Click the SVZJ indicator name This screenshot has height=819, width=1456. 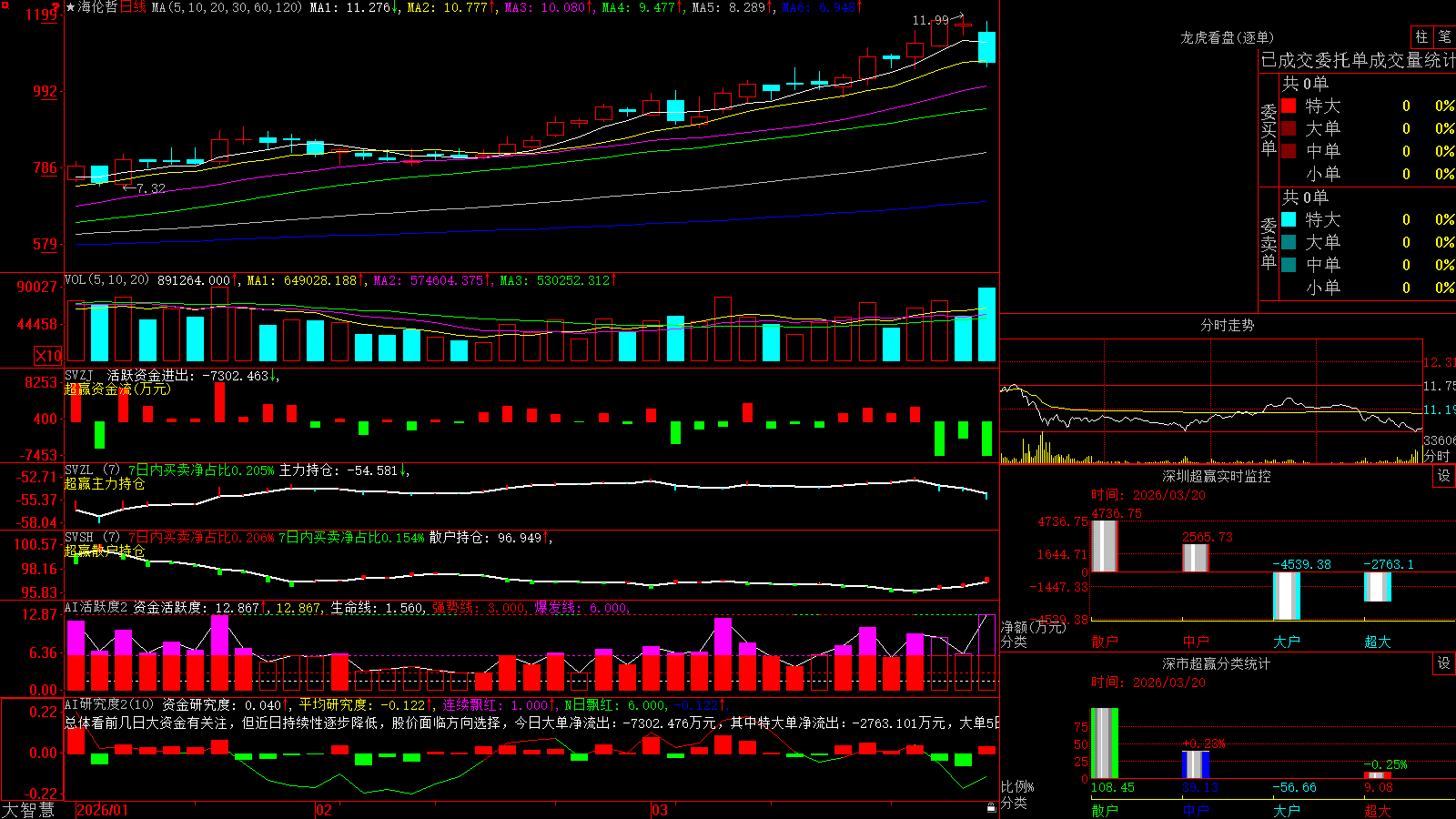click(79, 375)
